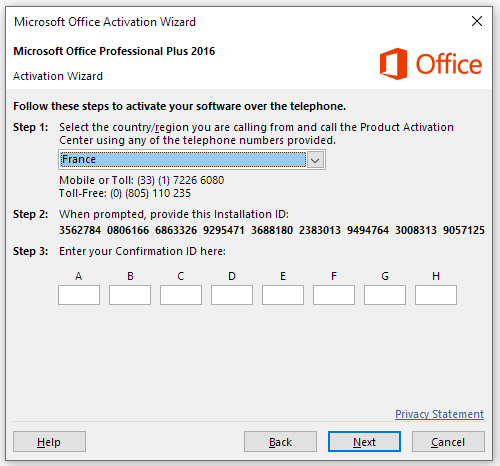
Task: Open the country/region dropdown arrow
Action: click(315, 160)
